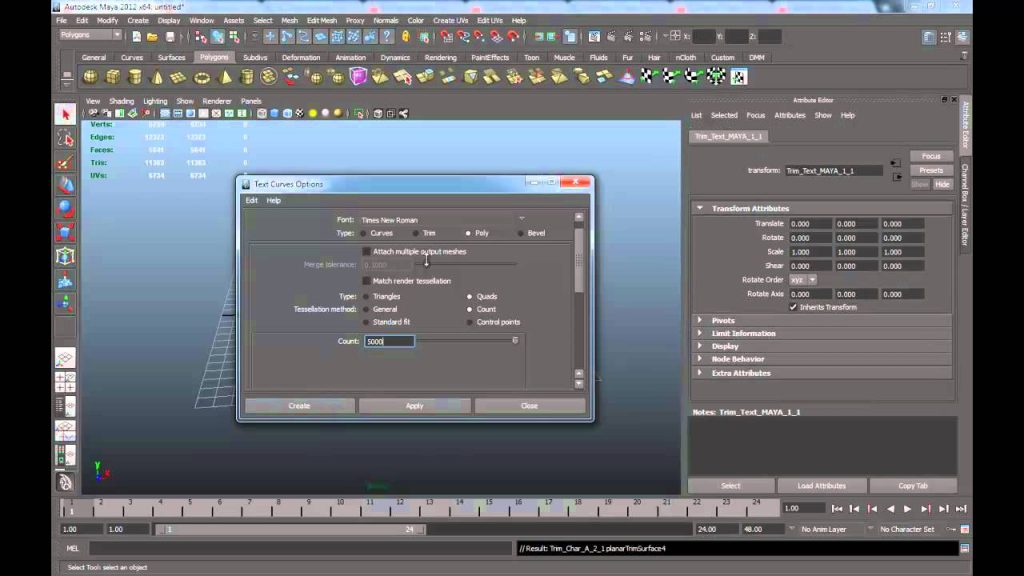Click the Presets button

[931, 170]
